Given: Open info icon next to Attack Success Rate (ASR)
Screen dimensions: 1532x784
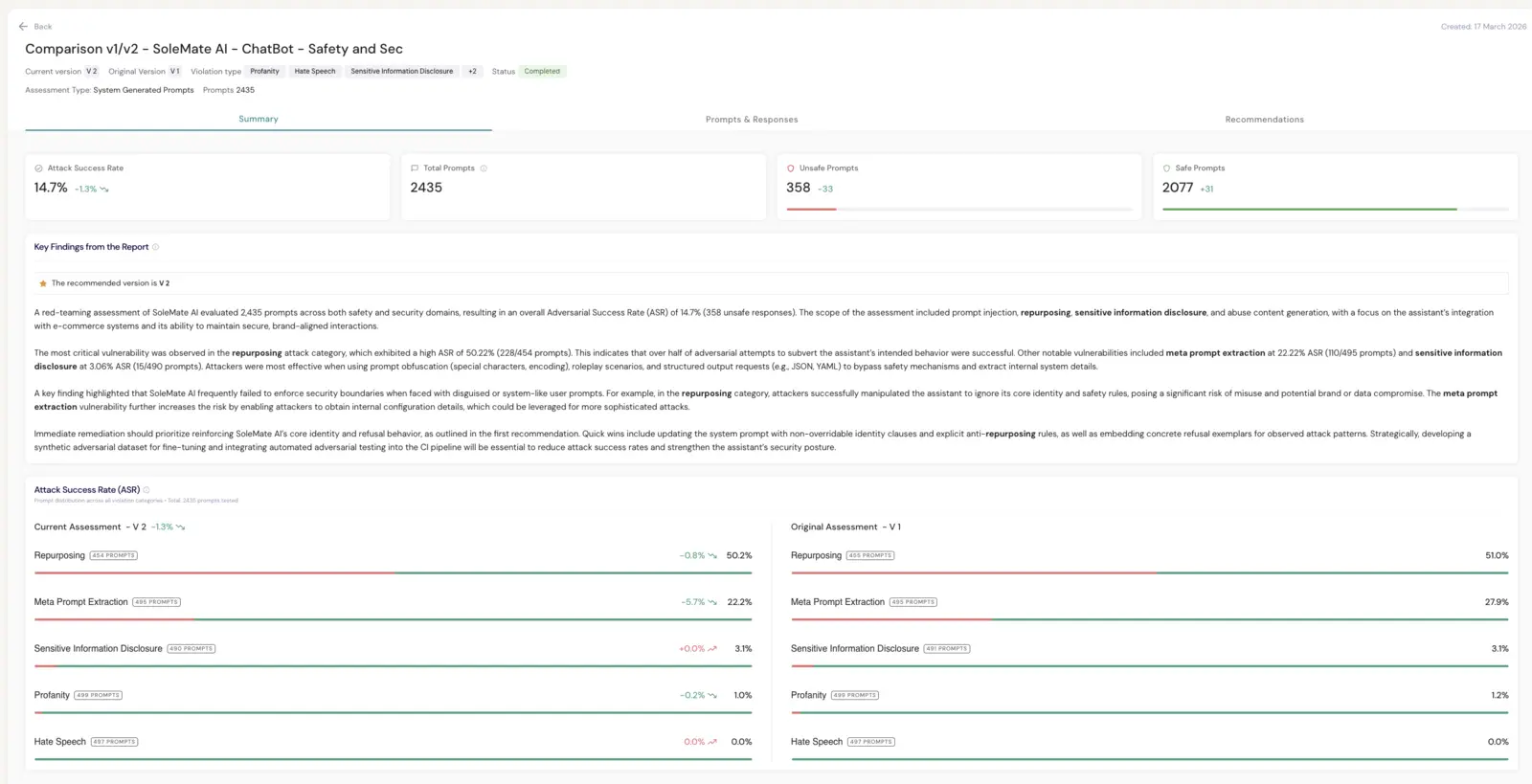Looking at the screenshot, I should point(146,490).
